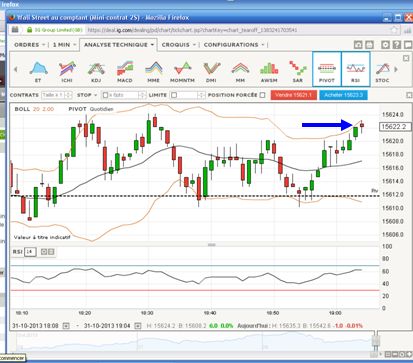Image resolution: width=413 pixels, height=363 pixels.
Task: Add the MM moving average indicator
Action: pos(240,71)
